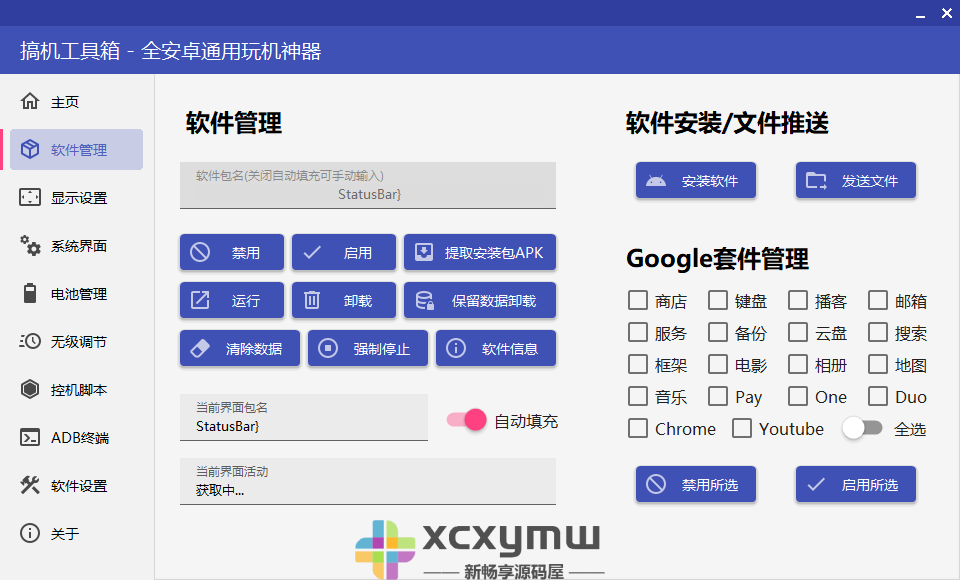Image resolution: width=960 pixels, height=580 pixels.
Task: Click the package name input field
Action: (368, 185)
